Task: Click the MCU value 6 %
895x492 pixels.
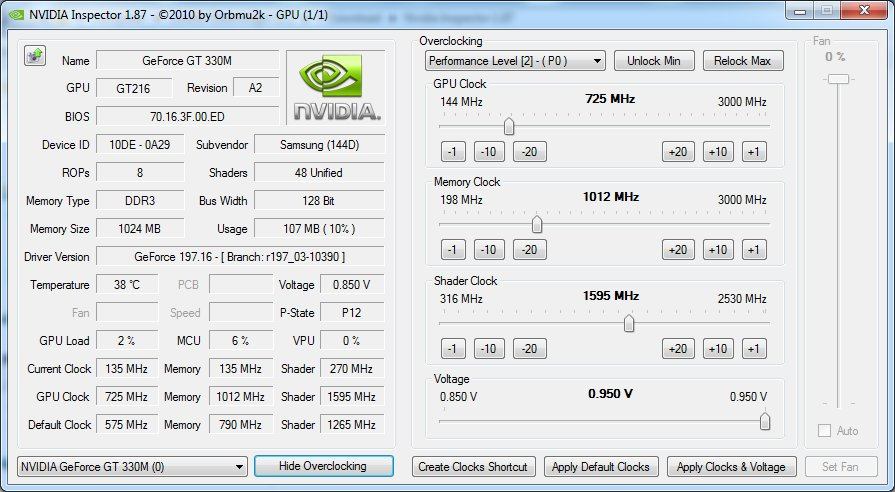Action: pyautogui.click(x=241, y=340)
